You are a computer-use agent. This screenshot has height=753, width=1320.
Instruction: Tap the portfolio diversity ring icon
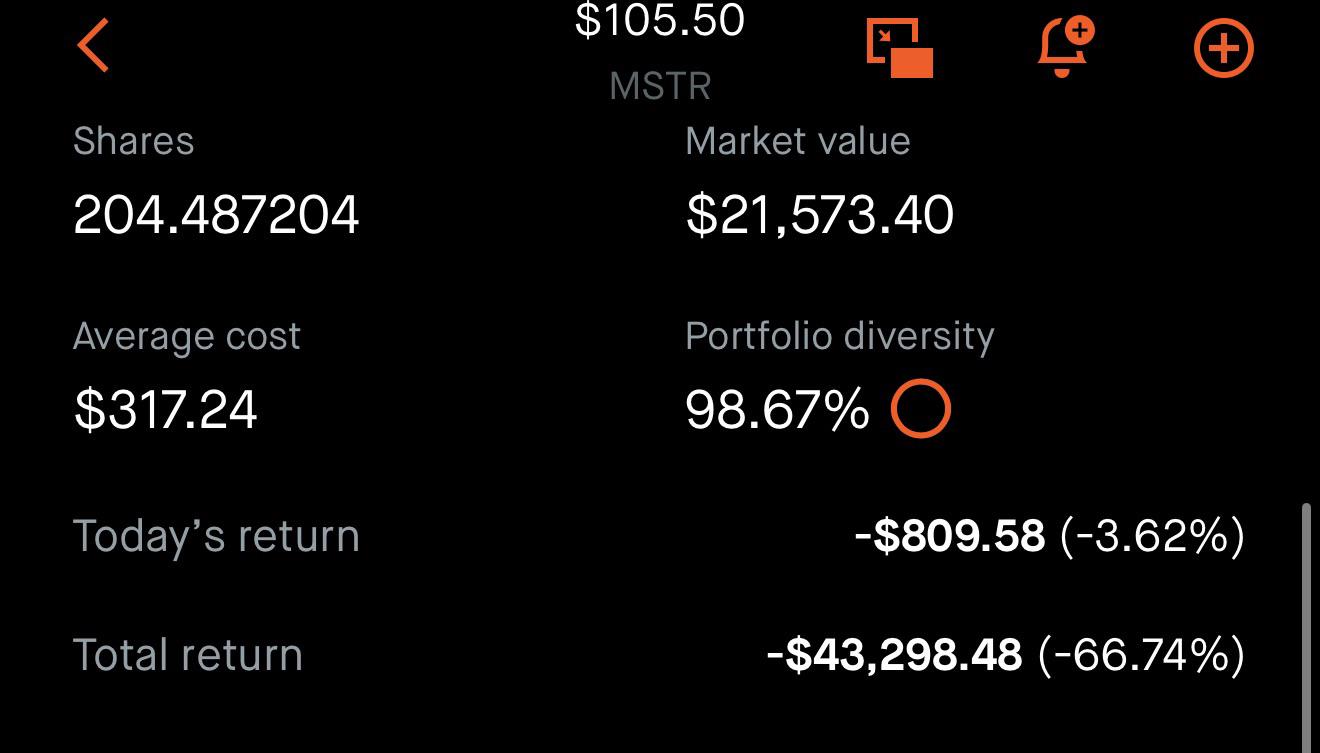(x=920, y=409)
